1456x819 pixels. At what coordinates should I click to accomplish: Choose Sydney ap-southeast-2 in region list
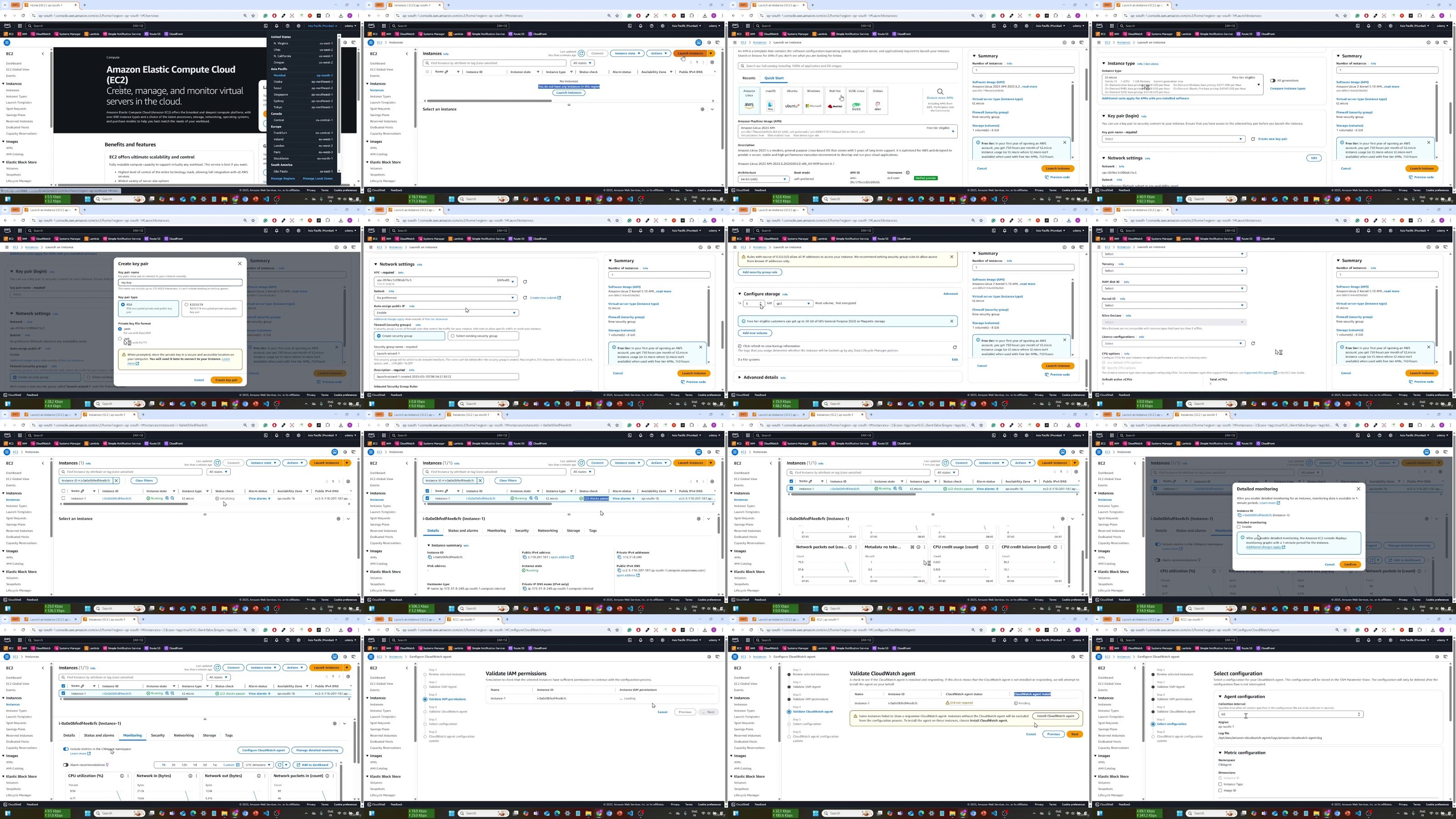[x=303, y=101]
